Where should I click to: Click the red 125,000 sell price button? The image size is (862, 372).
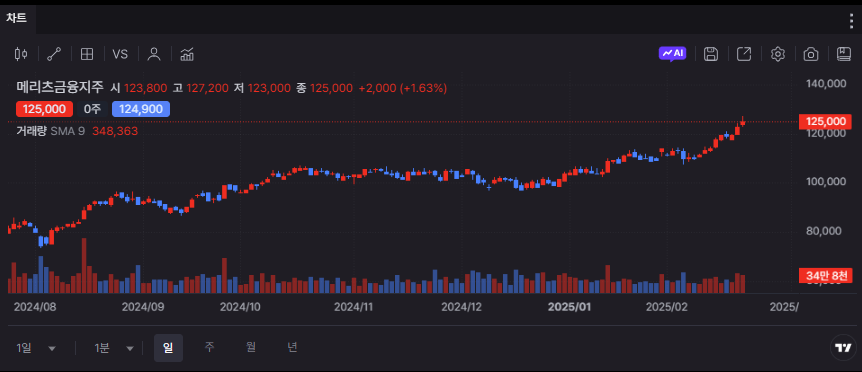45,109
